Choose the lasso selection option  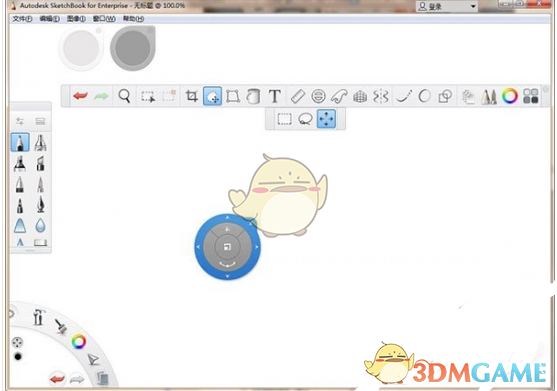click(x=305, y=119)
